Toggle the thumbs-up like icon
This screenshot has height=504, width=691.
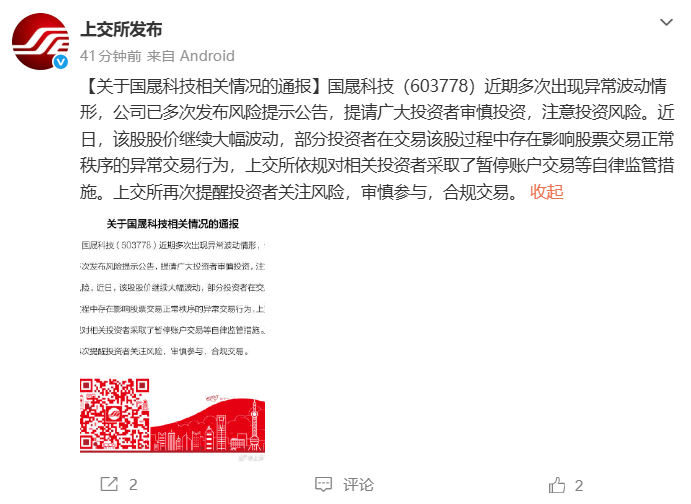point(557,485)
